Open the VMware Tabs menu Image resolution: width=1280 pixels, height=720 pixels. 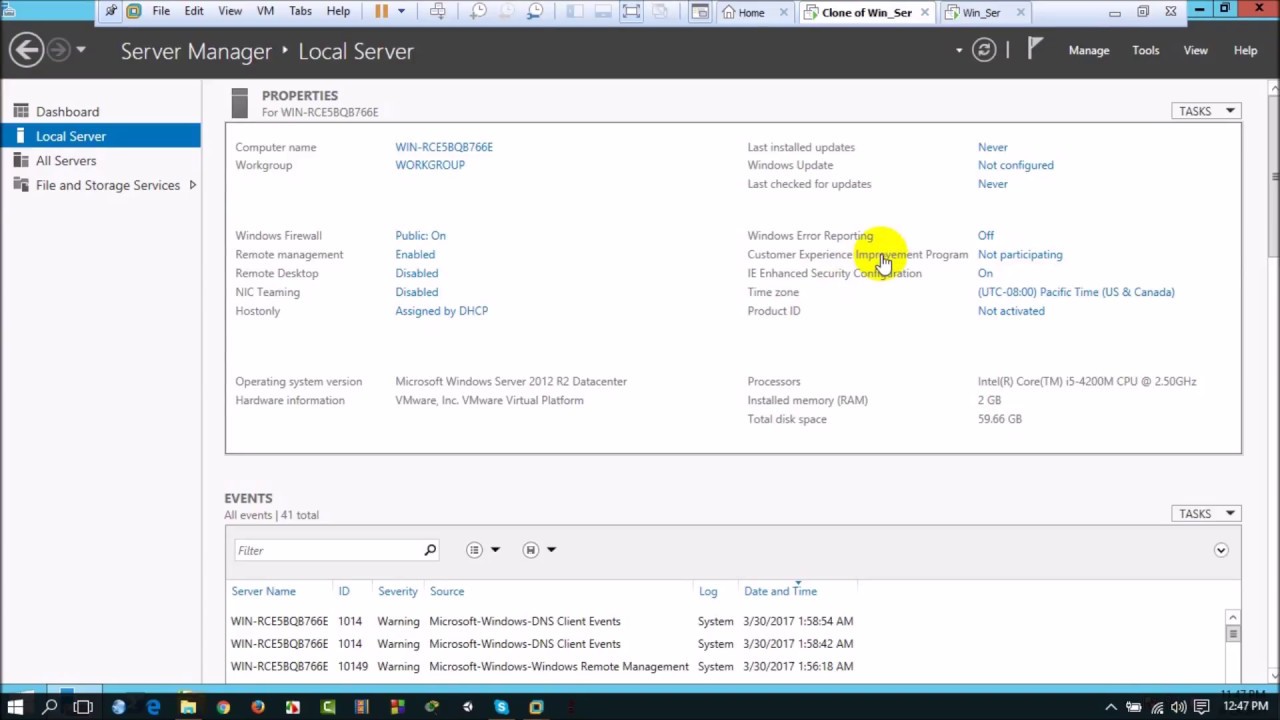click(300, 12)
